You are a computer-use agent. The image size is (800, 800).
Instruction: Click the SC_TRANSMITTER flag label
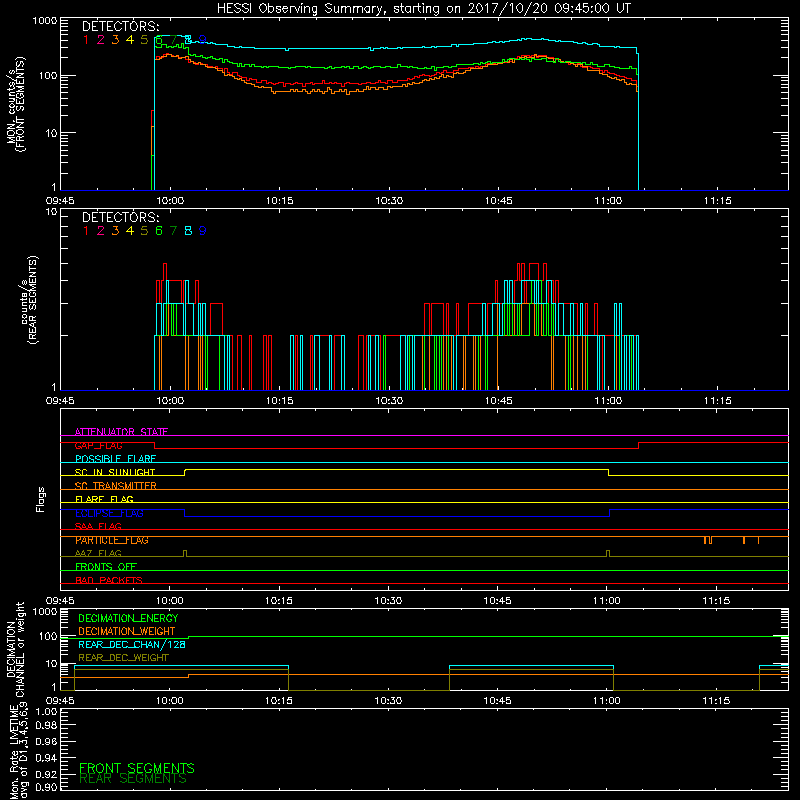(x=116, y=486)
